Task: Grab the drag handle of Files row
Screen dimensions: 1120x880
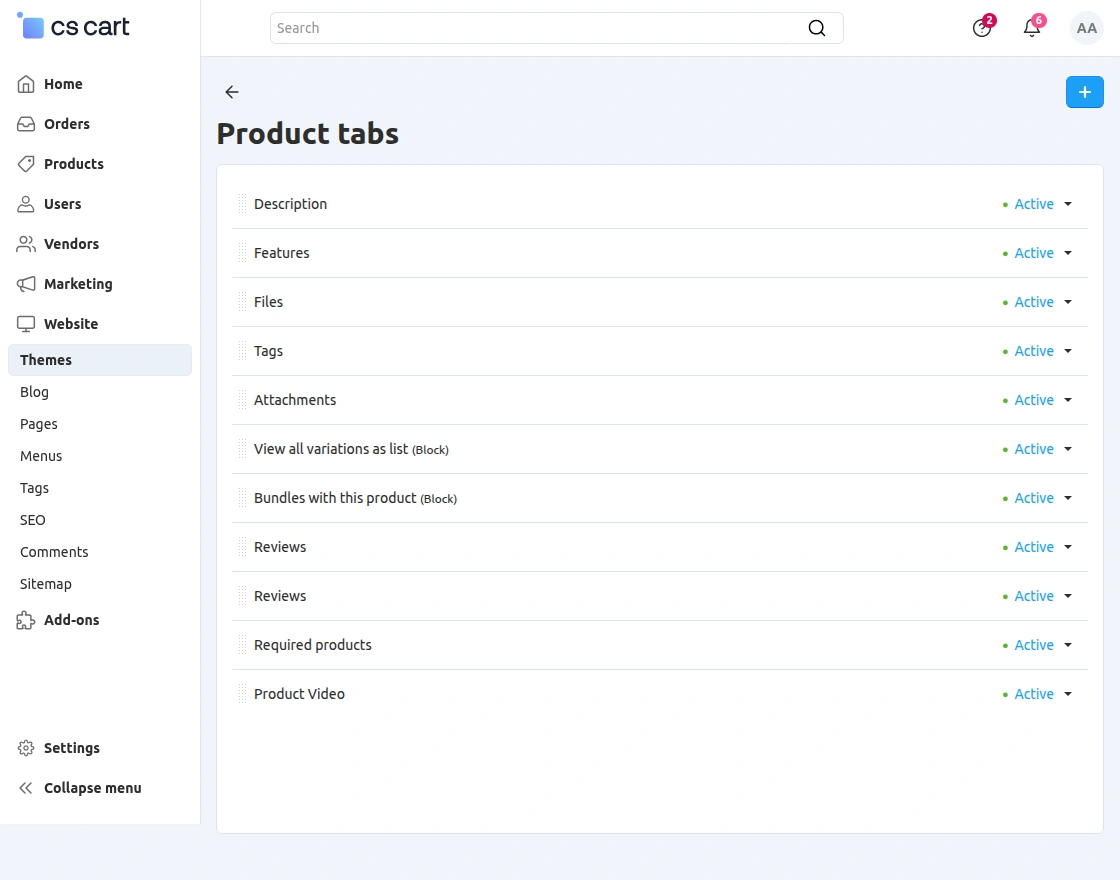Action: (x=242, y=301)
